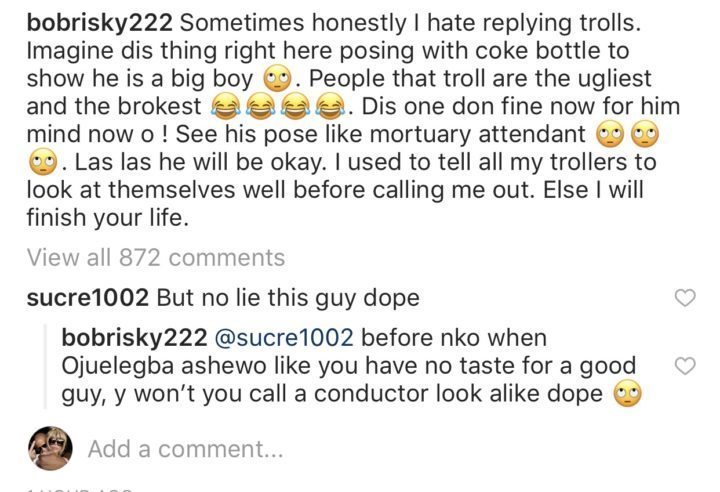Tap the profile avatar beside the comment box
720x492 pixels.
click(50, 448)
